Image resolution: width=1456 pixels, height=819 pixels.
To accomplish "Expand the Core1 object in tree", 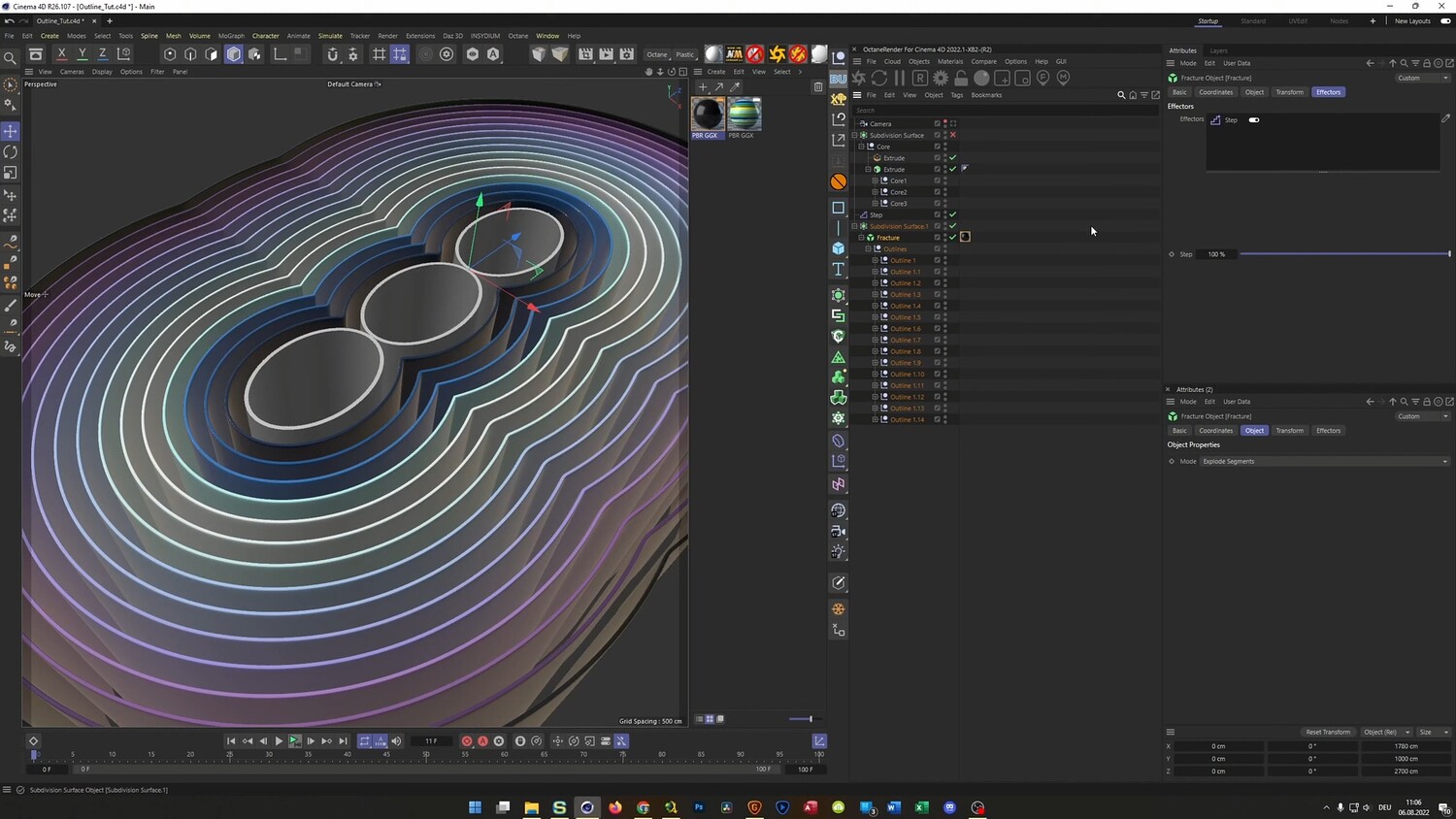I will point(875,180).
